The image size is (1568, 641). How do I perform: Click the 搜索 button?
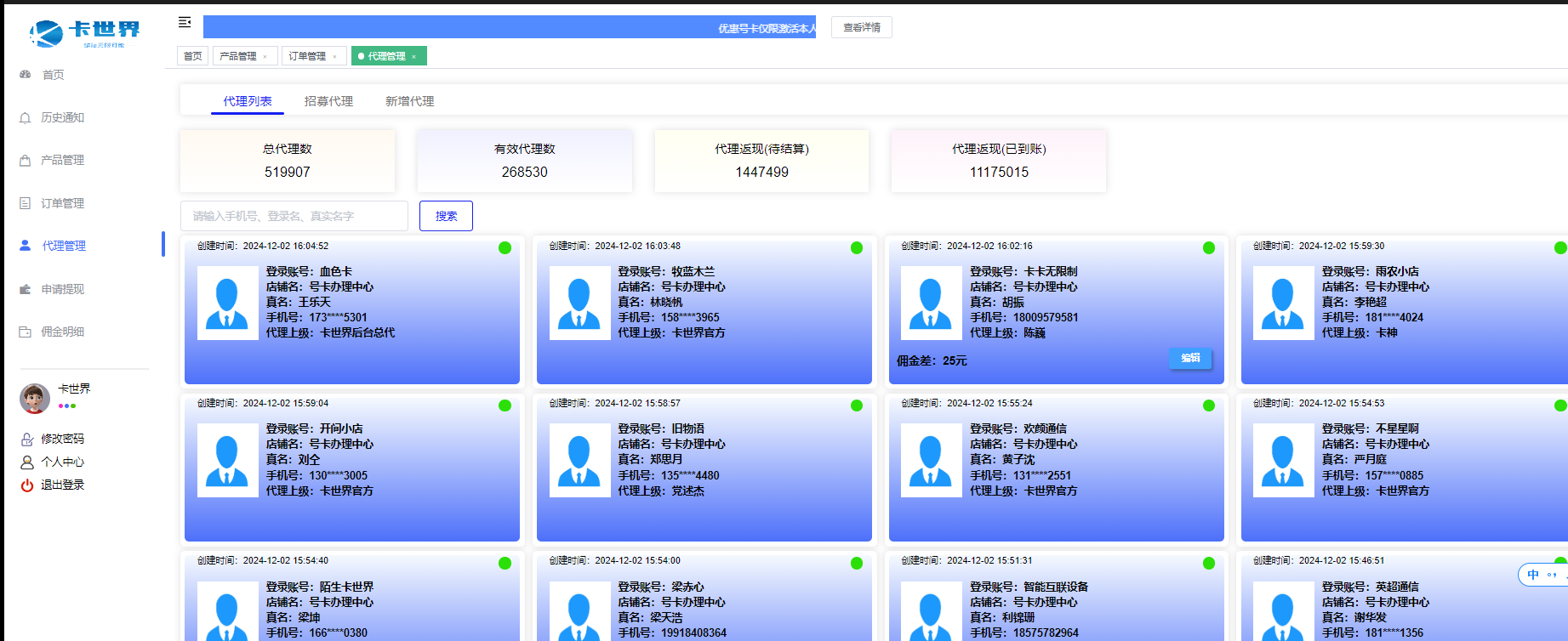pyautogui.click(x=446, y=216)
